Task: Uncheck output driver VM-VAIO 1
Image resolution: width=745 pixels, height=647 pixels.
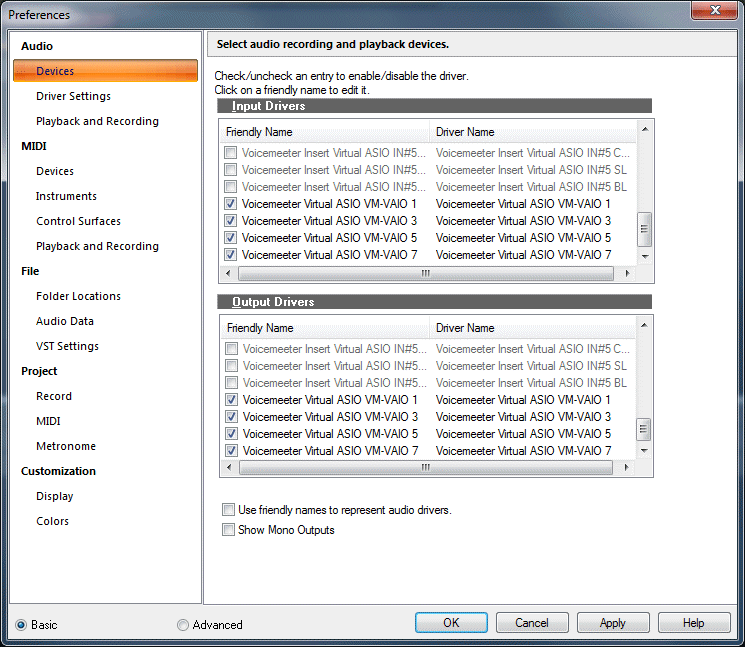Action: 231,400
